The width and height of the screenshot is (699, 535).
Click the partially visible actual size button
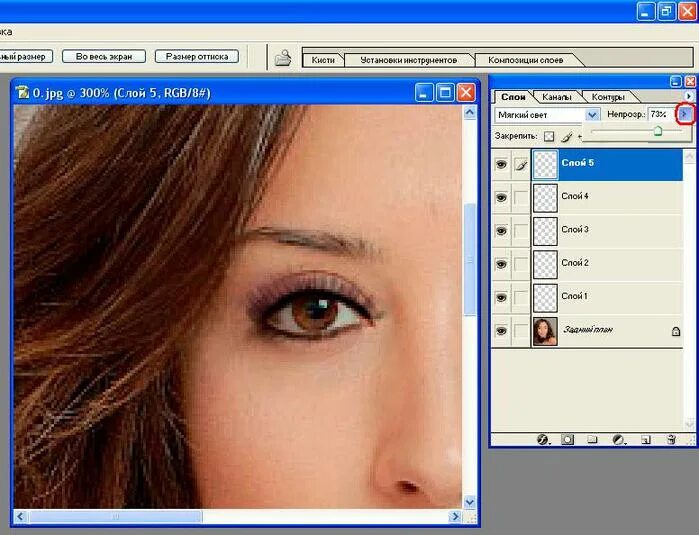[26, 57]
